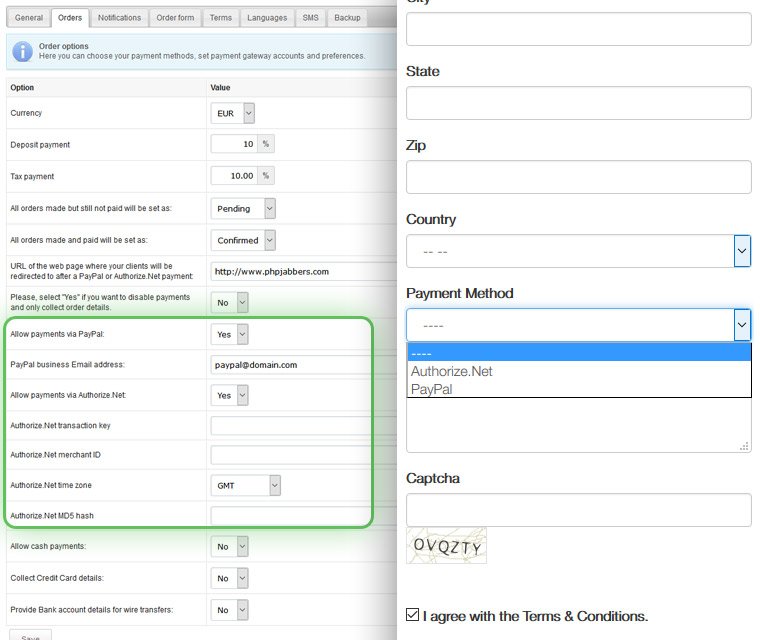
Task: Click the Tax payment value field
Action: (234, 176)
